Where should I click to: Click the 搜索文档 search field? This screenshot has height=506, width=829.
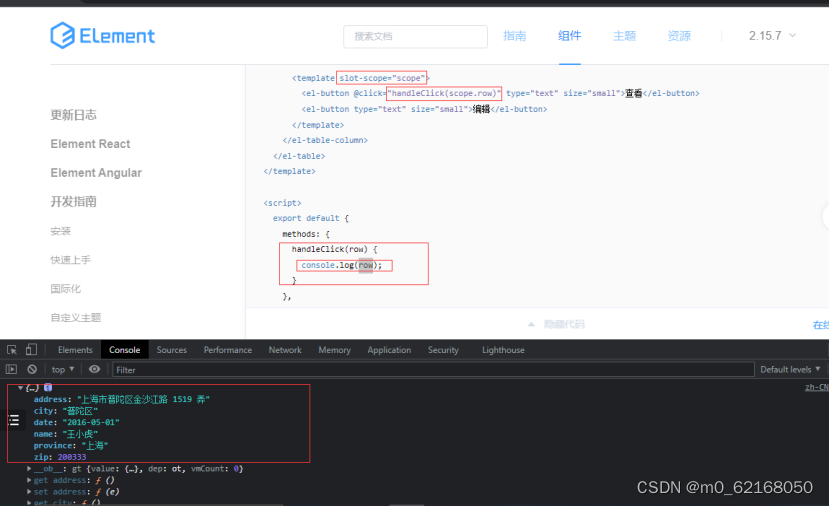416,36
